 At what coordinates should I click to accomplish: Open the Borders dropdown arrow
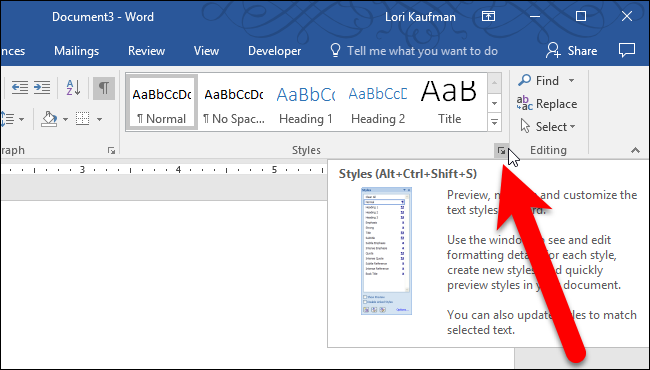[99, 119]
